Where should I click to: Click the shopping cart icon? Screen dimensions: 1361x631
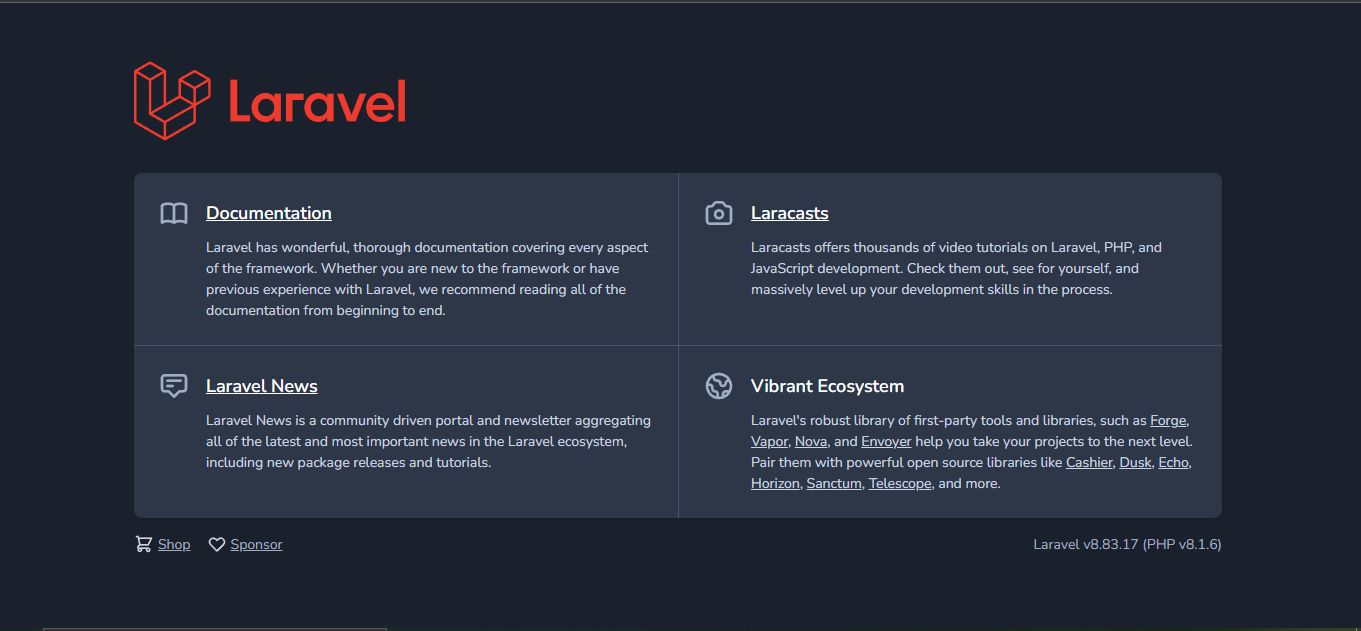pos(144,544)
